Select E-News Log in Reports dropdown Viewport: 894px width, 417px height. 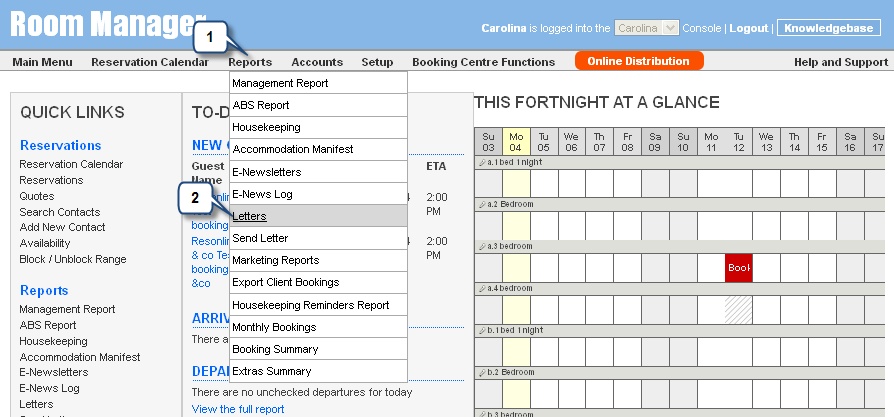click(x=318, y=194)
